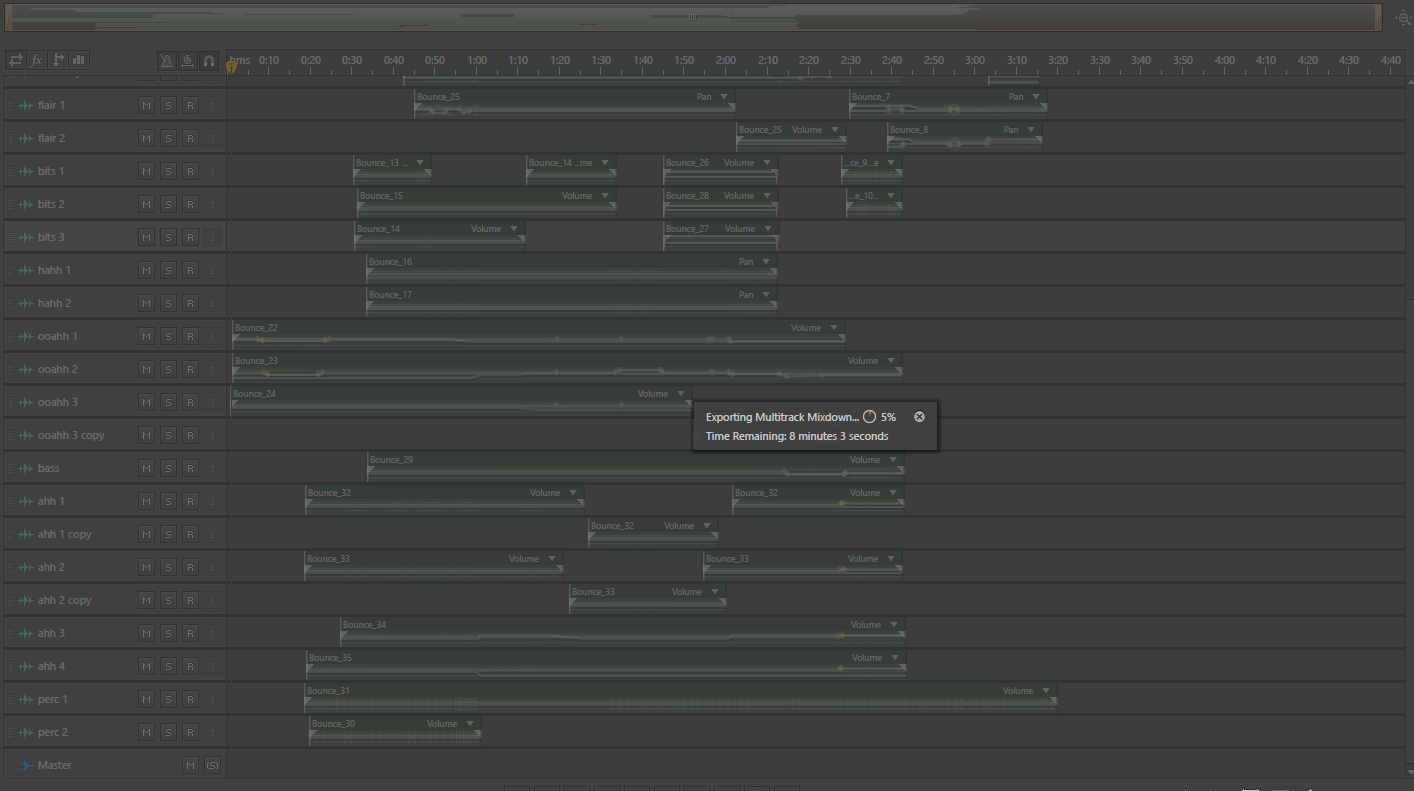Image resolution: width=1414 pixels, height=791 pixels.
Task: Show the Inputs/Outputs view icon
Action: tap(16, 60)
